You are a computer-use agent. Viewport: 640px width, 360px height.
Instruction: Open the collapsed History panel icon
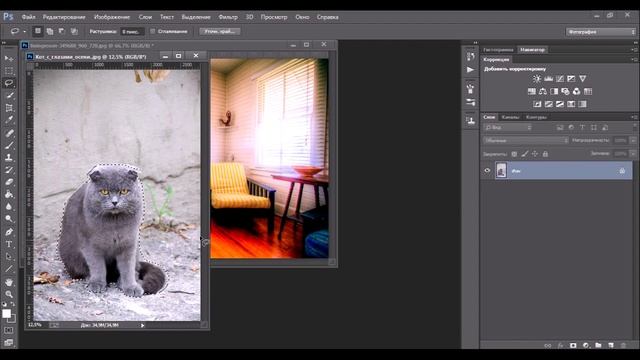click(471, 56)
